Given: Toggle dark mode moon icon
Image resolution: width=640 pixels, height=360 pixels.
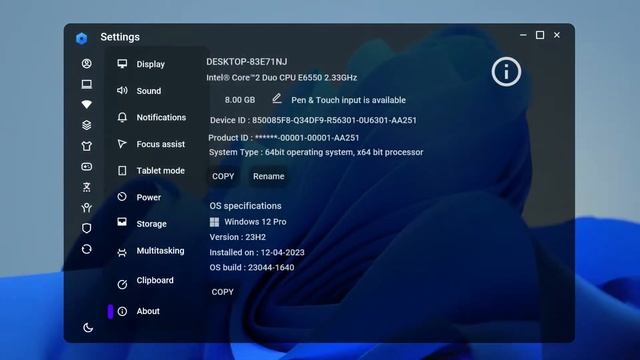Looking at the screenshot, I should point(88,327).
